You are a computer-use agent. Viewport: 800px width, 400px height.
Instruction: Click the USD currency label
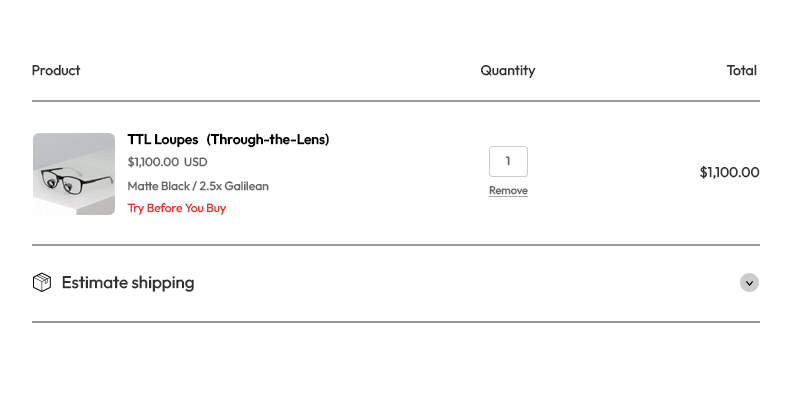tap(196, 161)
